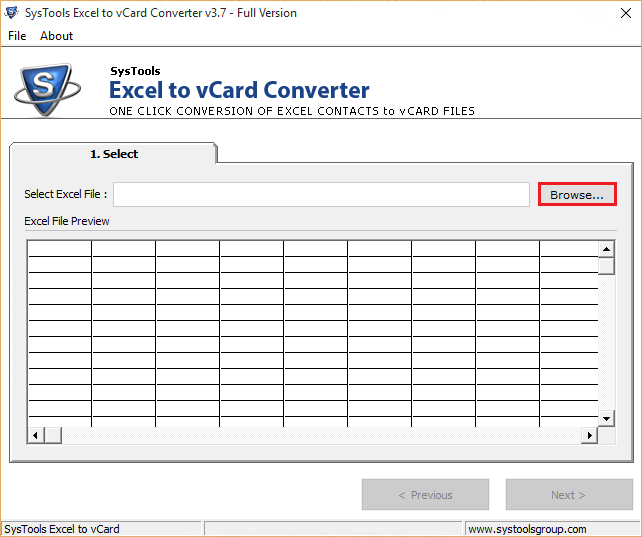Click www.systoolsgroup.com in status bar
642x537 pixels.
pos(527,529)
